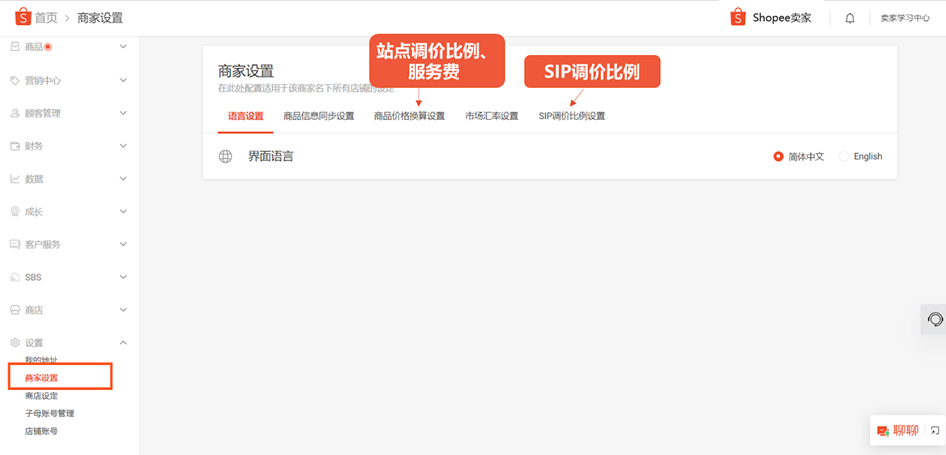This screenshot has height=455, width=946.
Task: Select English language radio button
Action: [x=844, y=157]
